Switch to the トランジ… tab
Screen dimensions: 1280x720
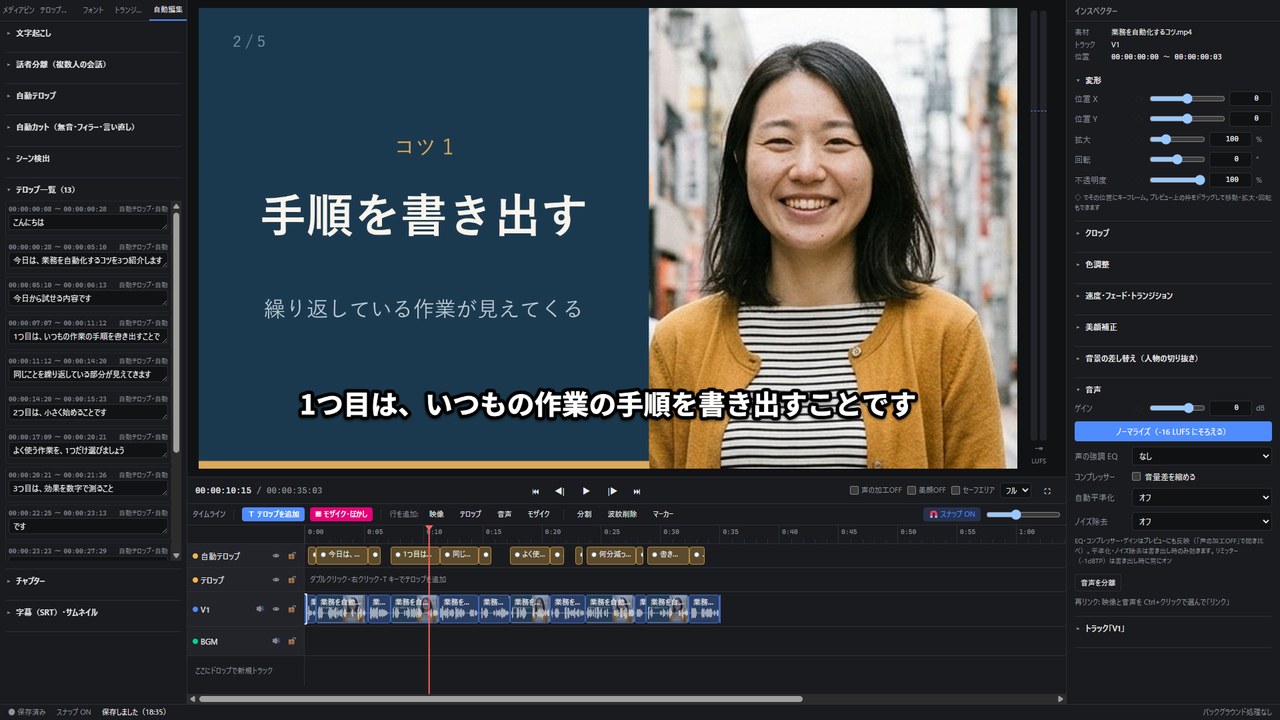click(x=128, y=9)
